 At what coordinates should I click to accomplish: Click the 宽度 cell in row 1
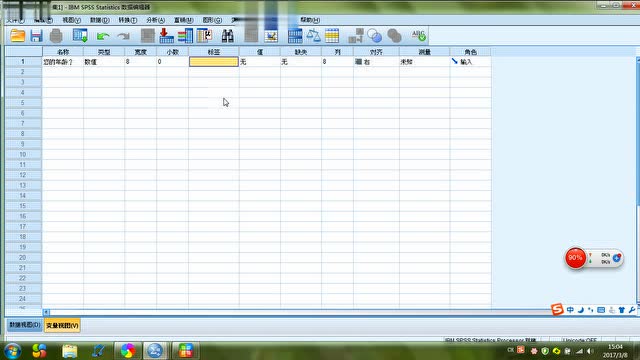click(140, 62)
